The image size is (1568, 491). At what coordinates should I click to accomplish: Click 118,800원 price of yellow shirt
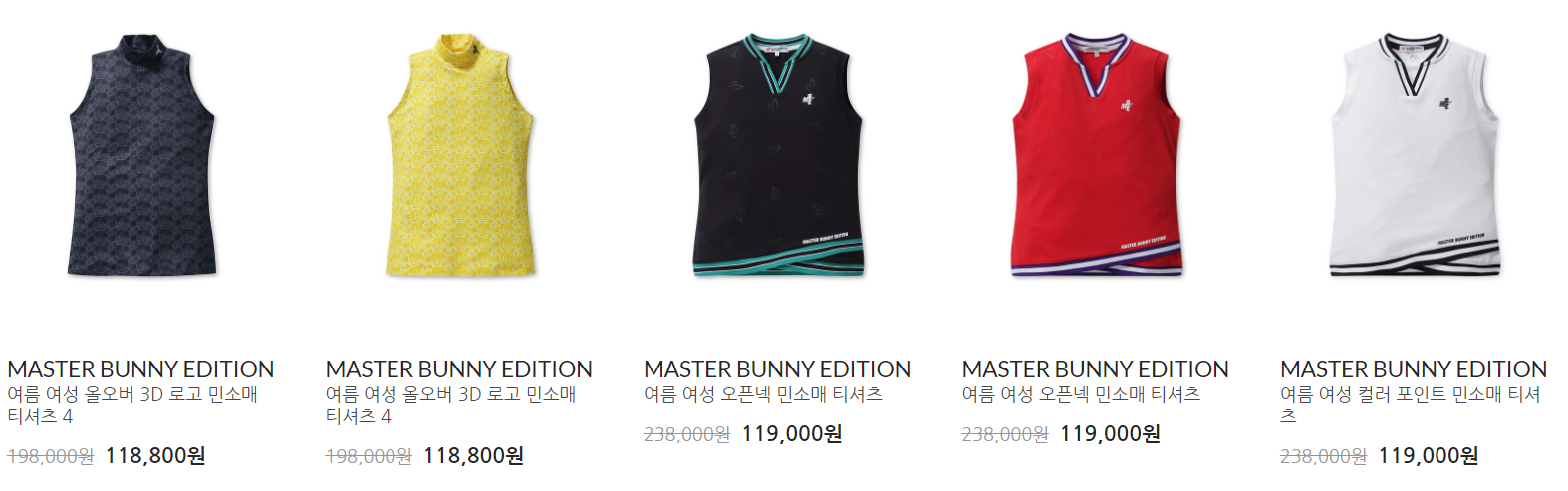[x=474, y=456]
